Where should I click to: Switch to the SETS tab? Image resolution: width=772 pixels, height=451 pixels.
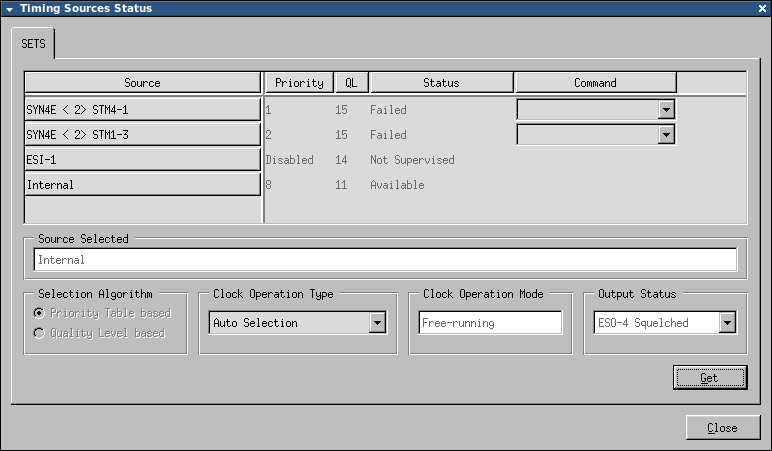click(x=34, y=44)
